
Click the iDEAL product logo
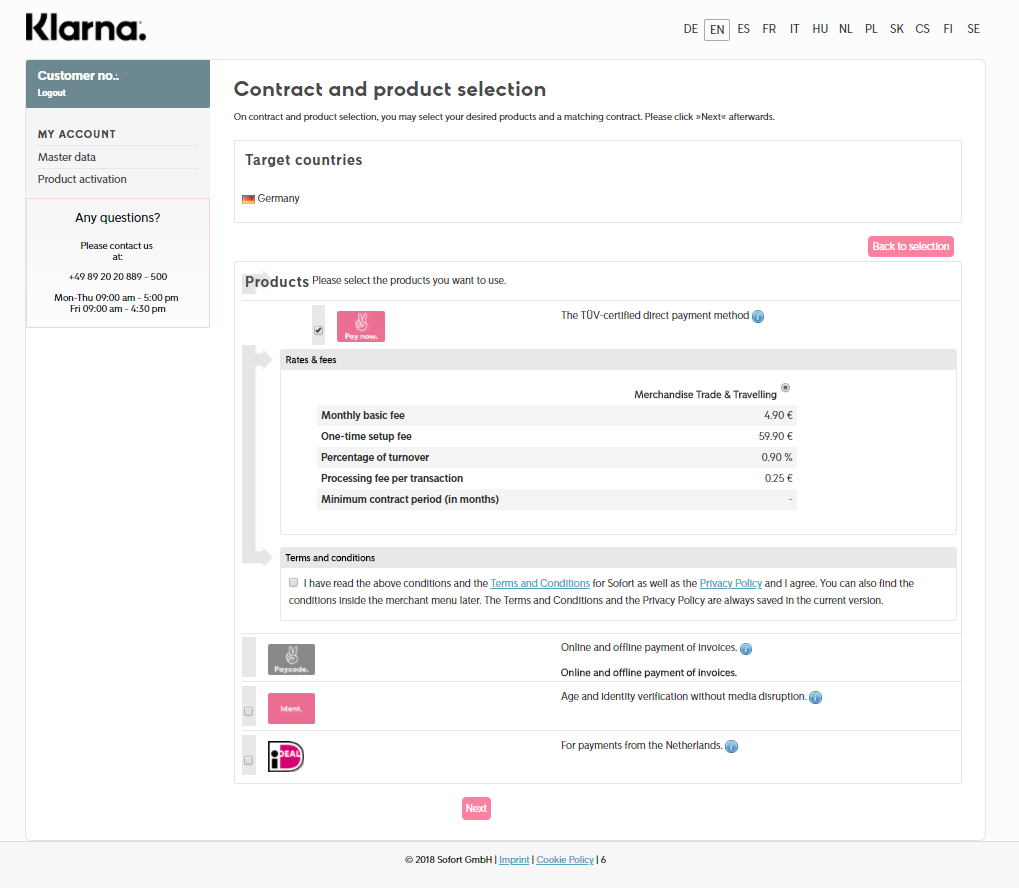(x=286, y=757)
